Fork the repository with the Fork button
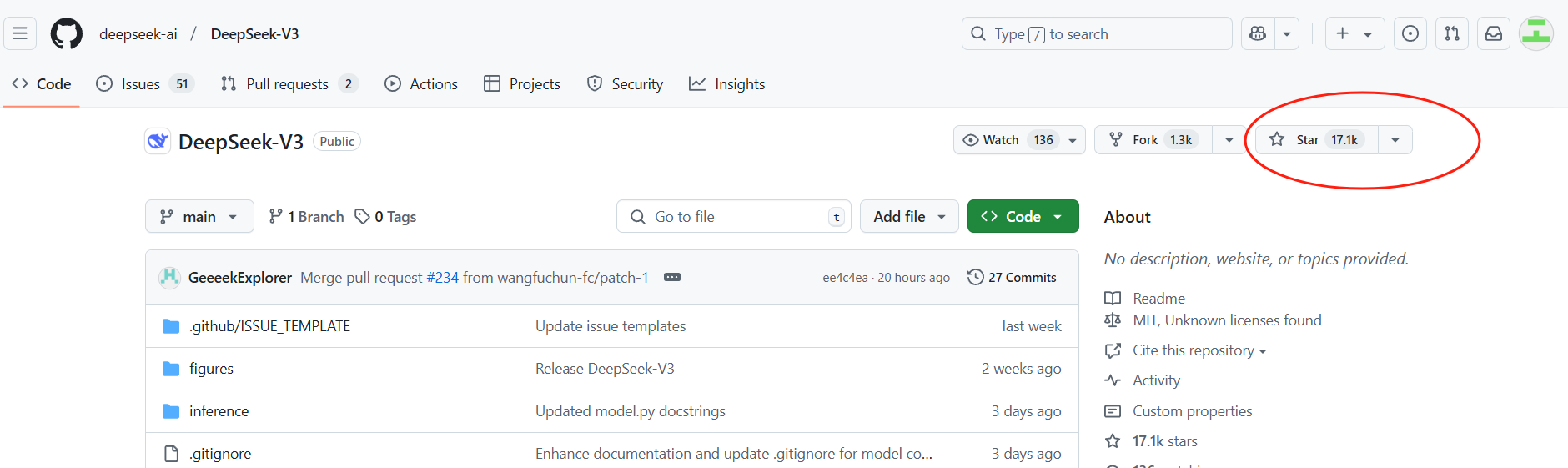1568x468 pixels. (x=1153, y=140)
